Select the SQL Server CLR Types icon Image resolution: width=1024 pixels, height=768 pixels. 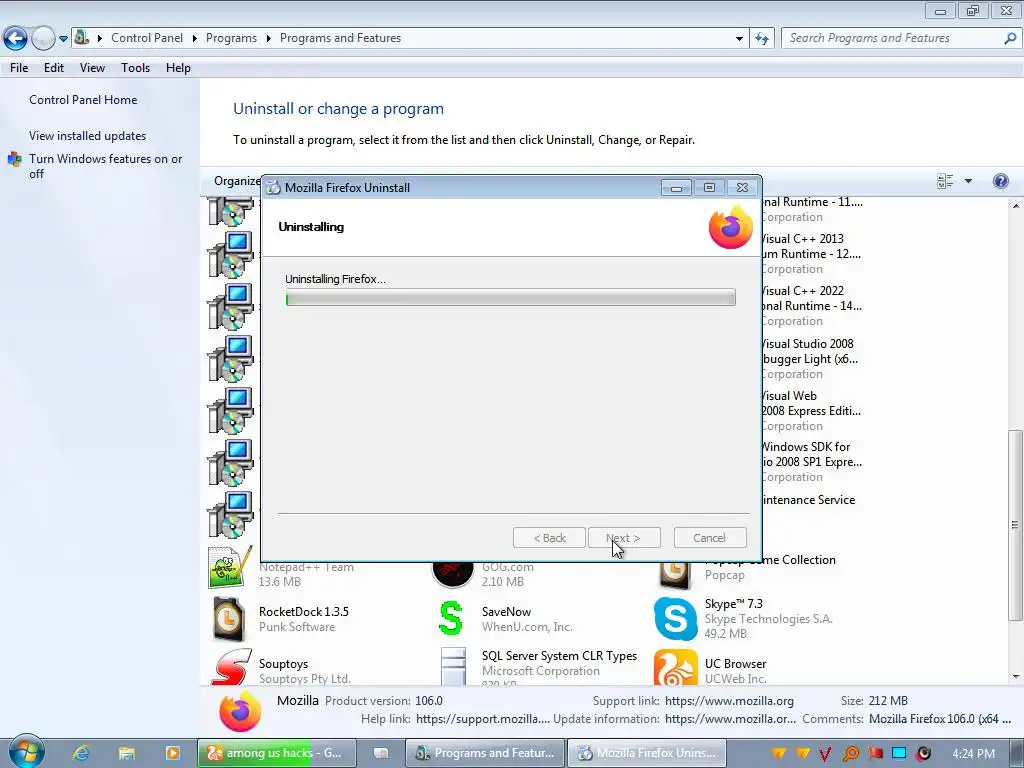click(x=453, y=667)
